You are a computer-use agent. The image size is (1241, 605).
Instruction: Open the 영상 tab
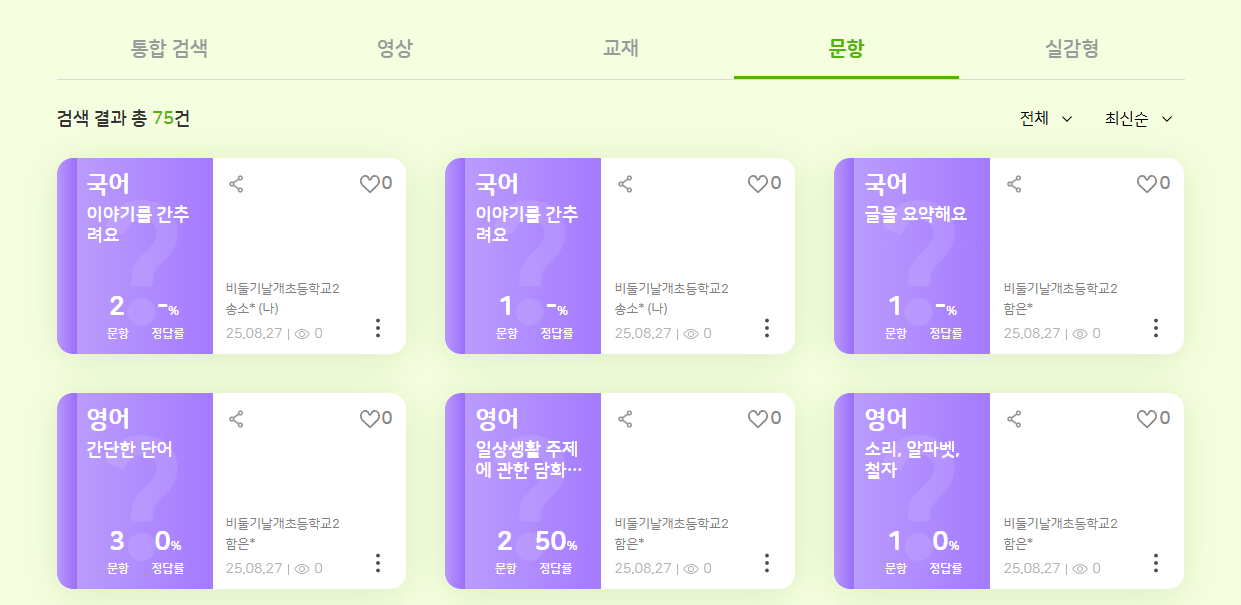(x=395, y=48)
